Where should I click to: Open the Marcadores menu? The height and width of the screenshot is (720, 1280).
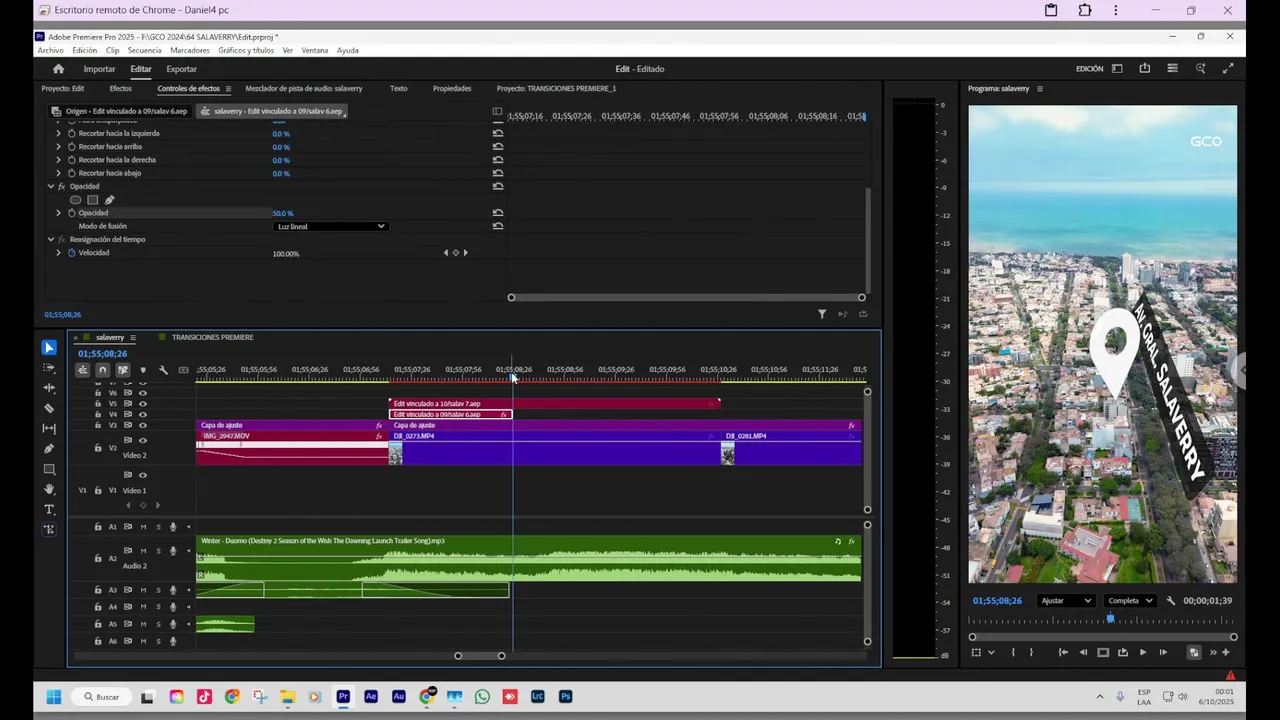190,50
